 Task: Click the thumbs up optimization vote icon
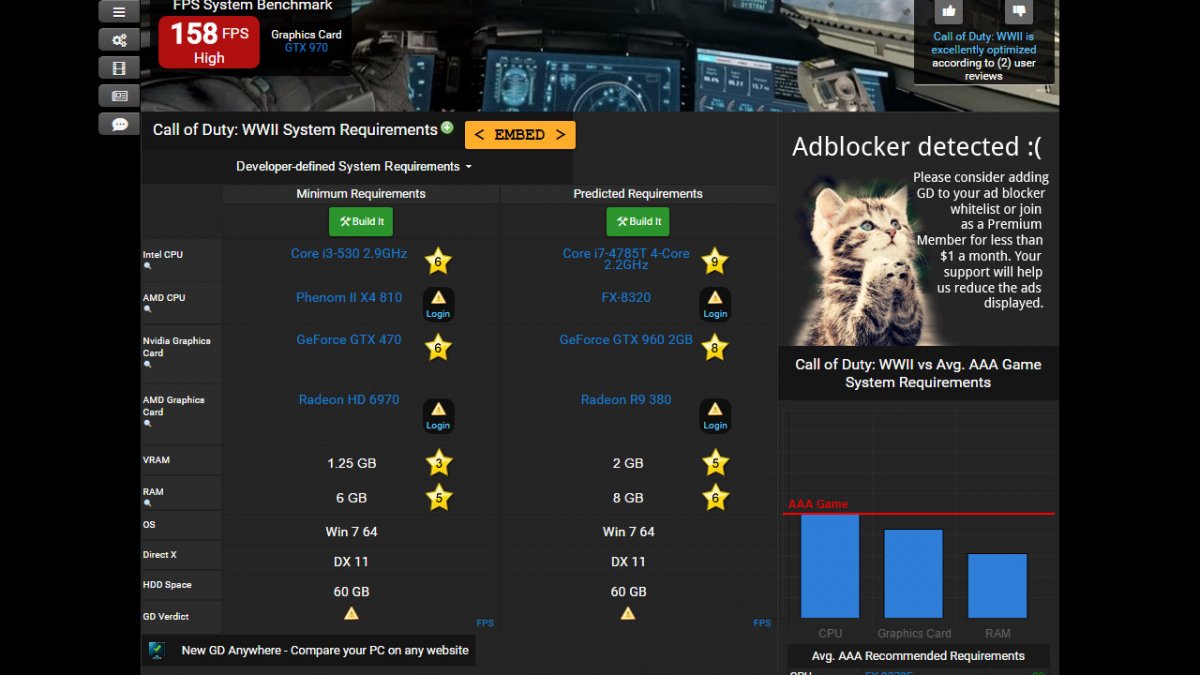[x=948, y=11]
